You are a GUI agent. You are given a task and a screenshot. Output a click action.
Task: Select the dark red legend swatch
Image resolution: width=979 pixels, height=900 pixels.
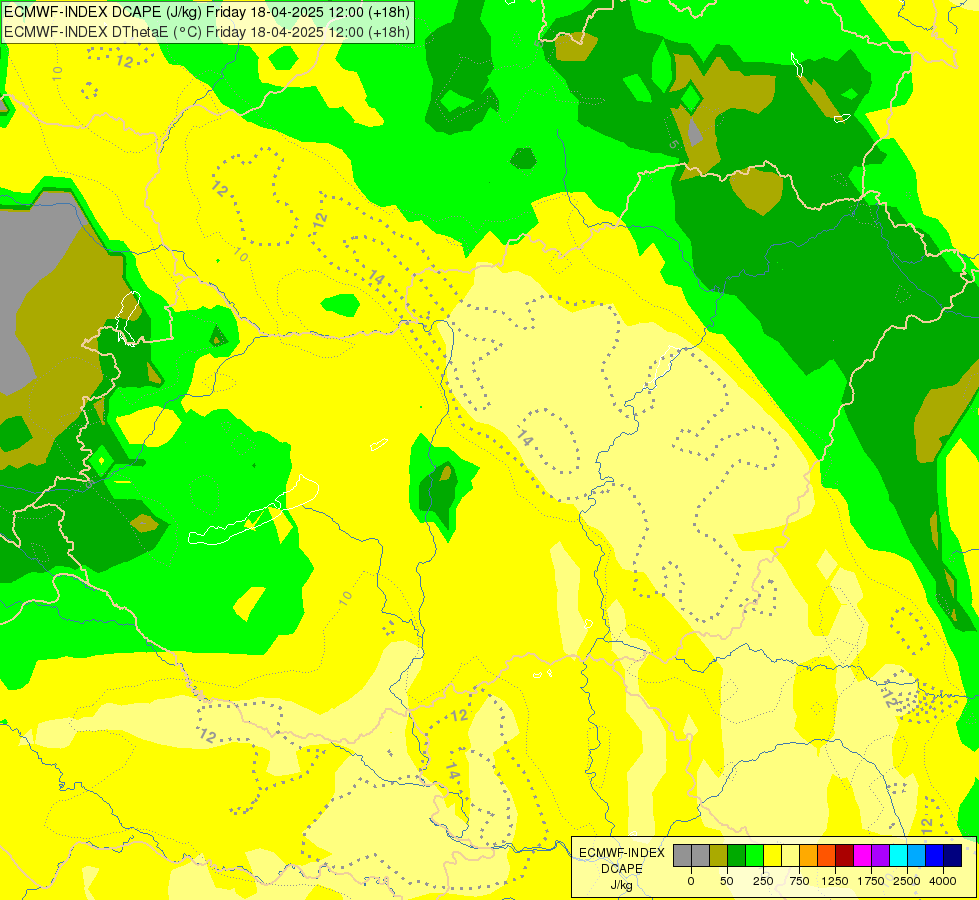point(845,855)
